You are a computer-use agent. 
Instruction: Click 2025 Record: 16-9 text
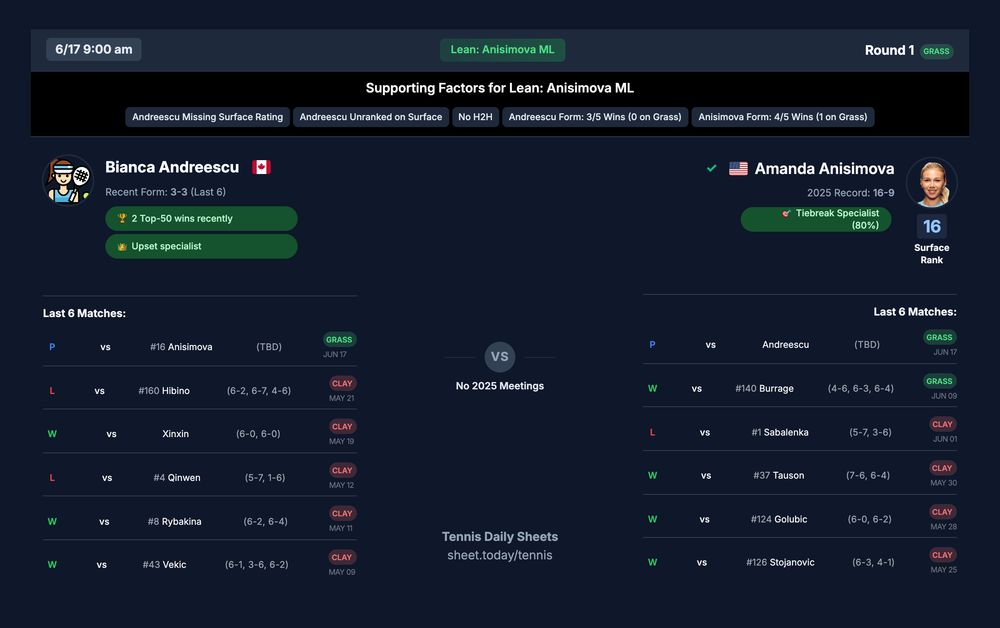point(850,193)
